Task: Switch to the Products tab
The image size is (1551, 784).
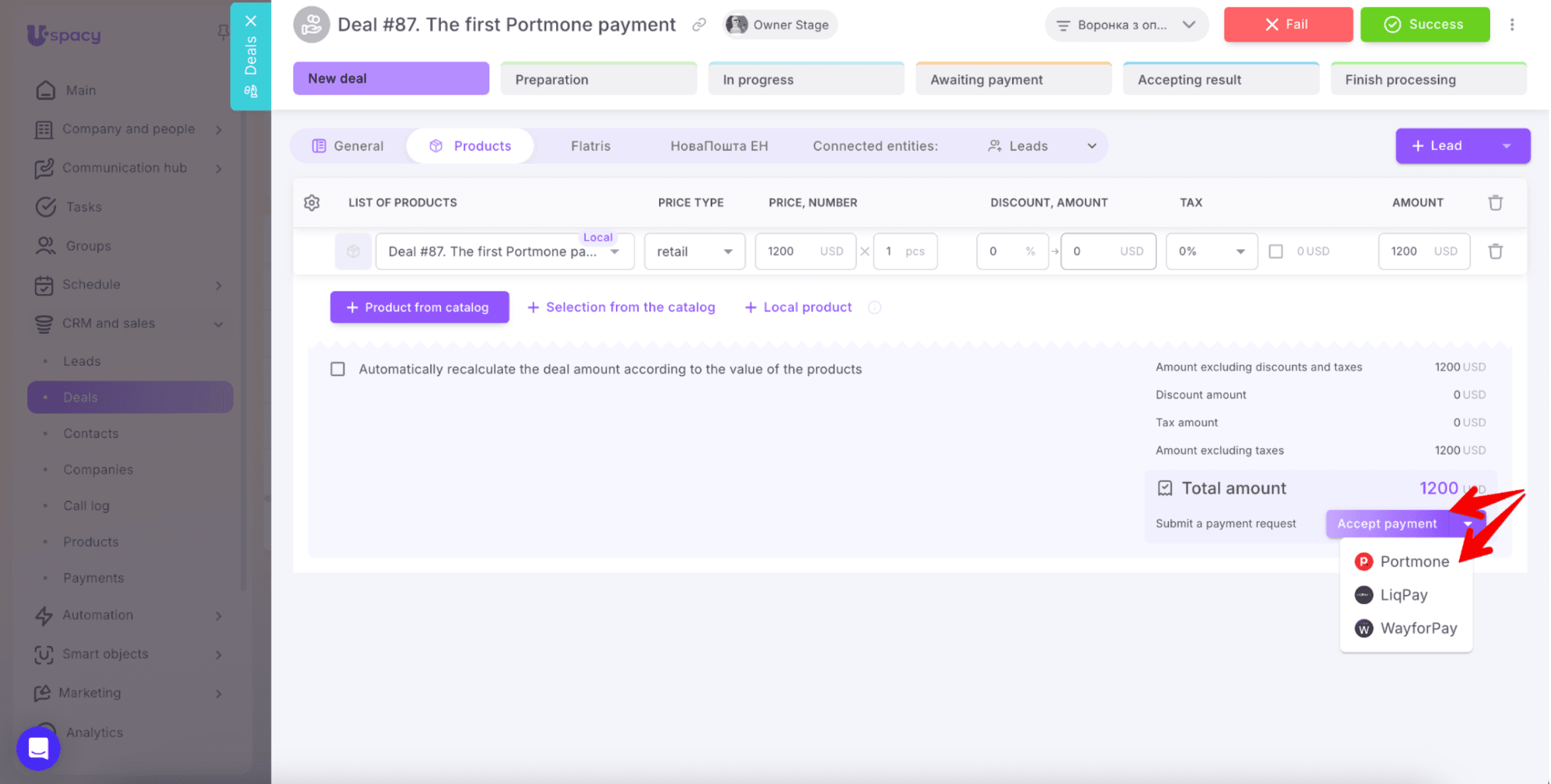Action: pyautogui.click(x=470, y=146)
